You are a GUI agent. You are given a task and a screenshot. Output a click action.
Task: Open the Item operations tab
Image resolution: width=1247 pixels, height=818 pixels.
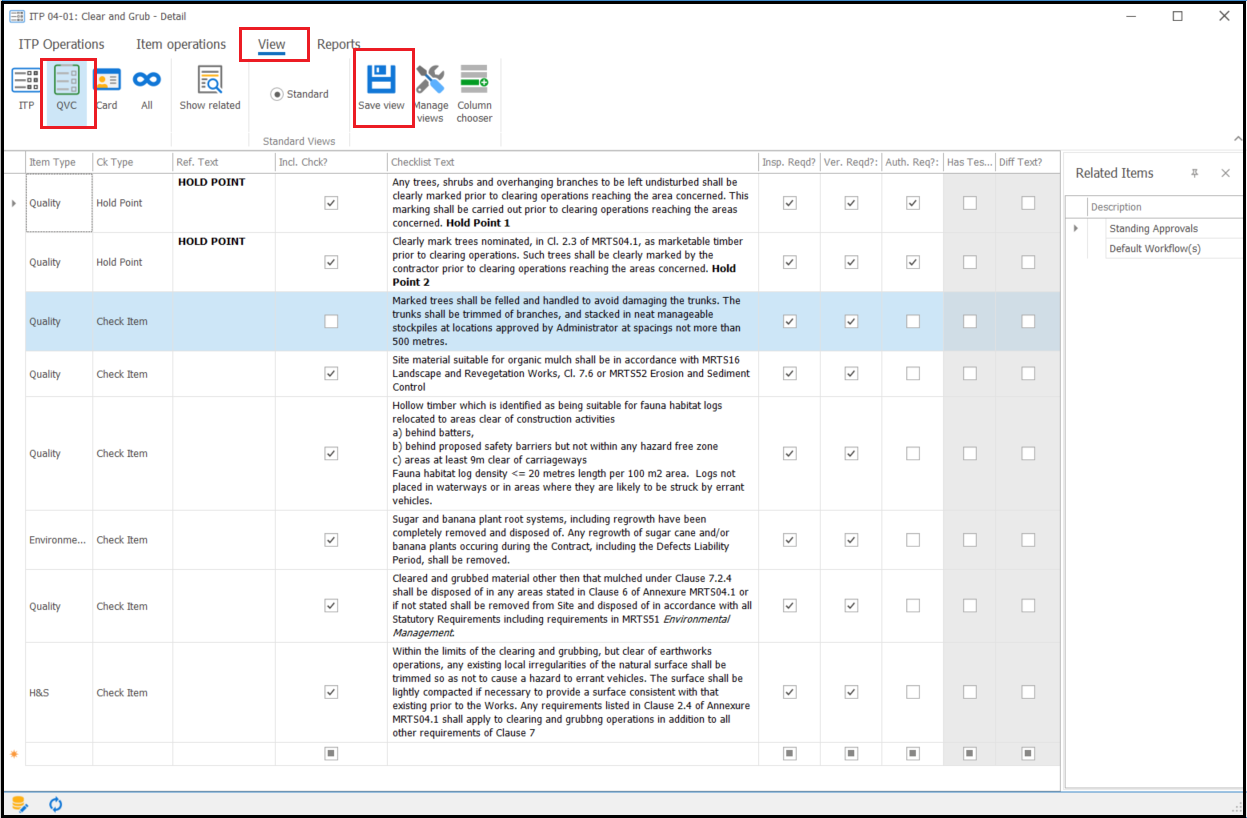pyautogui.click(x=181, y=44)
